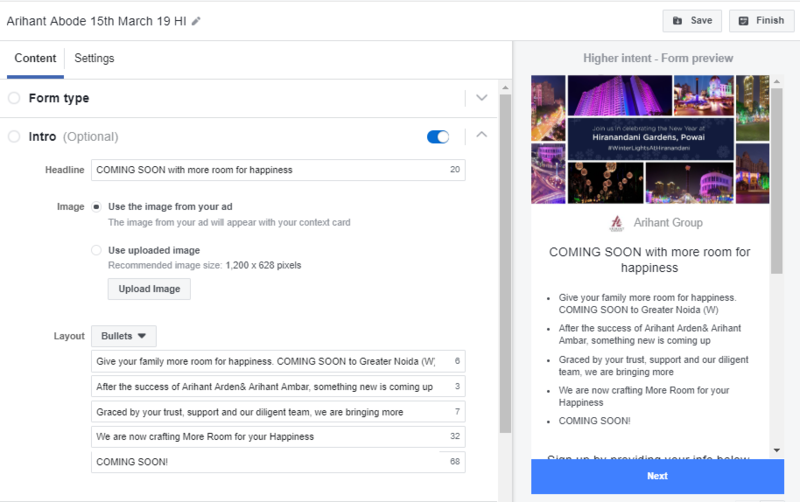Edit the crafting More Room bullet
The width and height of the screenshot is (800, 502).
tap(278, 437)
